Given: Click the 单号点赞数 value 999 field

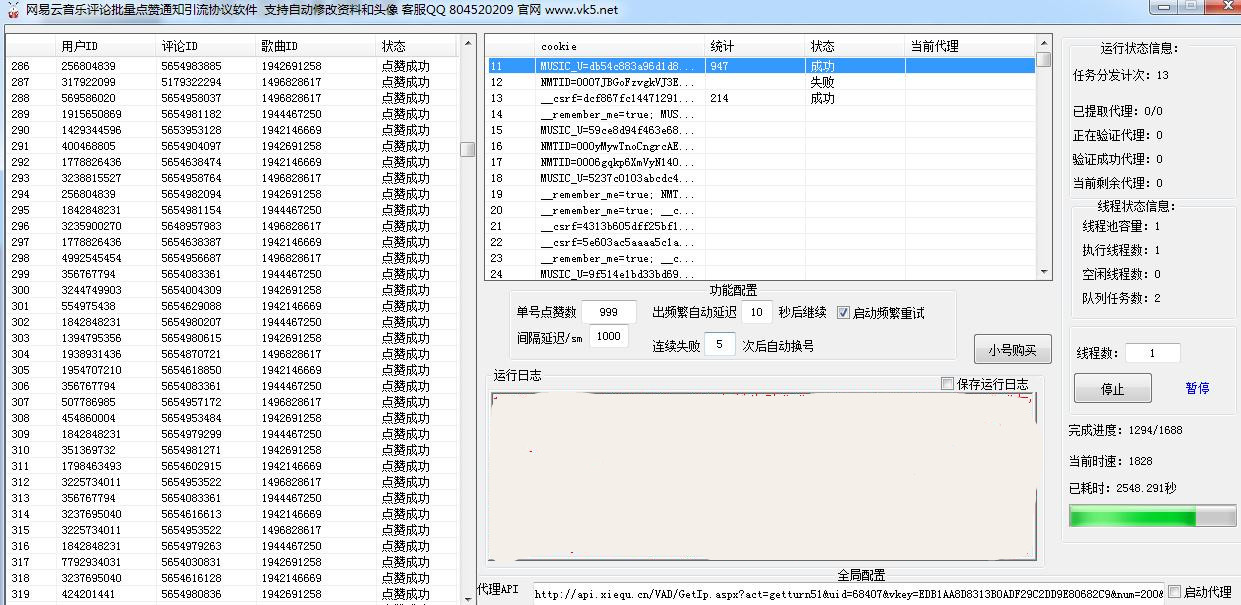Looking at the screenshot, I should pyautogui.click(x=609, y=311).
